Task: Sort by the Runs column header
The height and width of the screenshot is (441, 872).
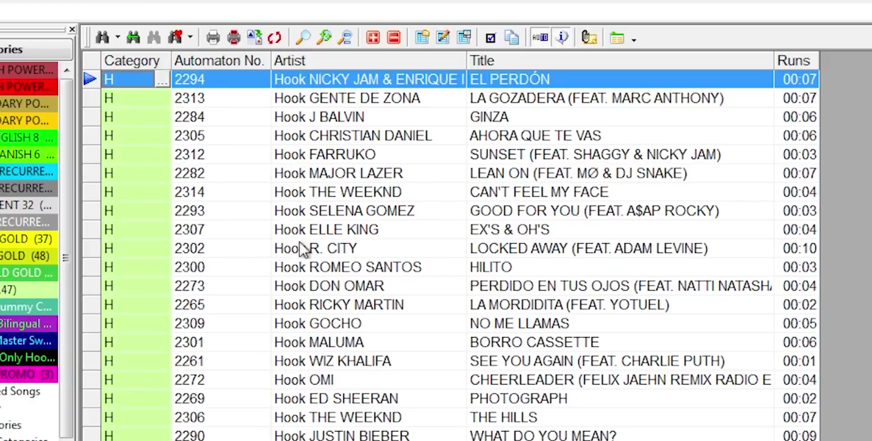Action: (796, 61)
